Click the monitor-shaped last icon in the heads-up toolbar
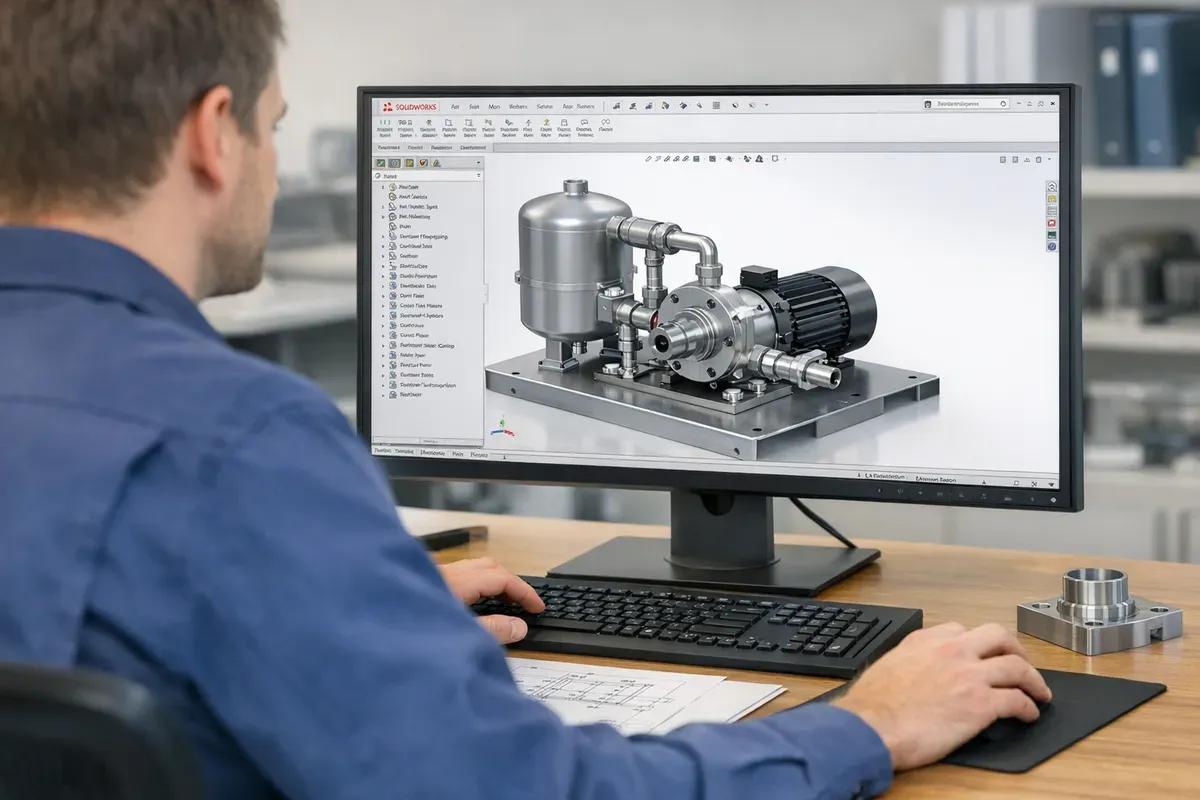The height and width of the screenshot is (800, 1200). coord(775,158)
